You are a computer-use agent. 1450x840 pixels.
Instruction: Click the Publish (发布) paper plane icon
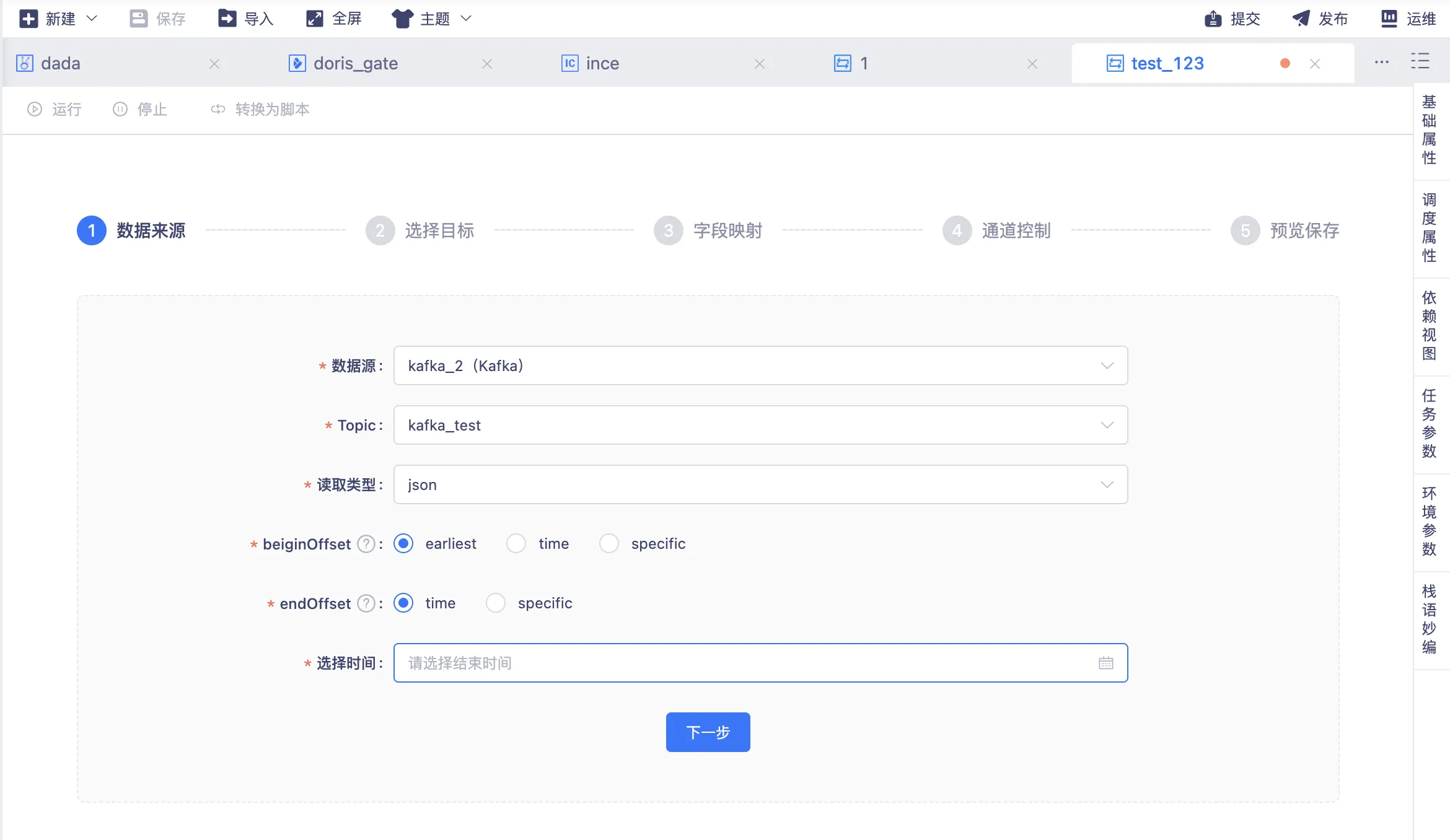1301,19
